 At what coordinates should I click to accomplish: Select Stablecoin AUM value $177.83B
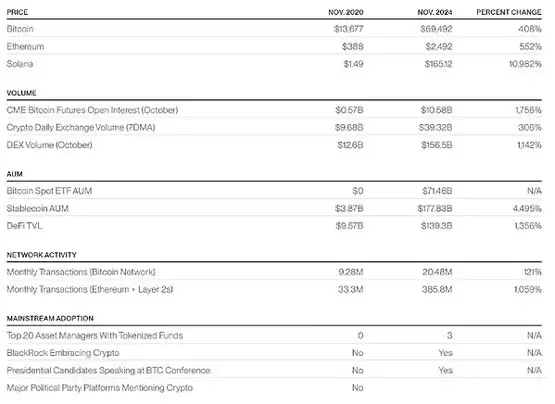435,208
